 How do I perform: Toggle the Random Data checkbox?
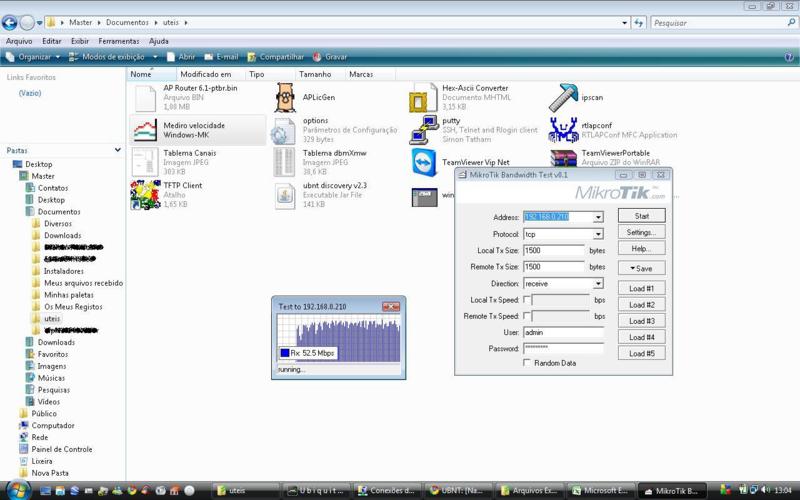coord(527,363)
